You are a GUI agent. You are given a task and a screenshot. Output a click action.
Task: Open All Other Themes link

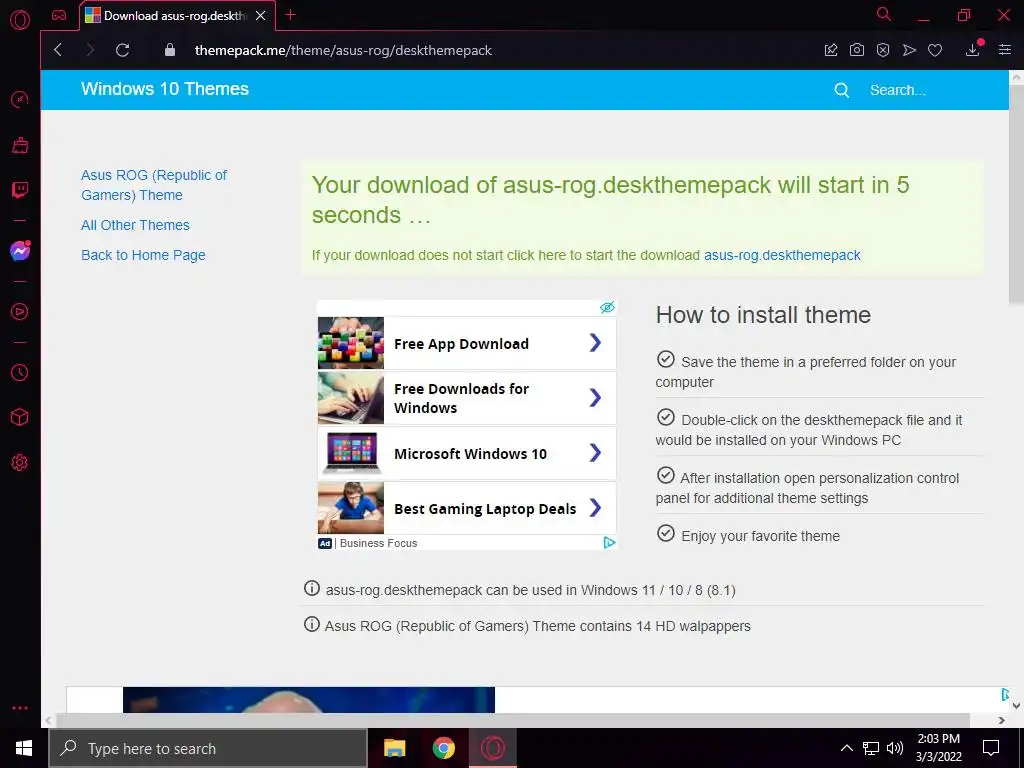point(135,225)
